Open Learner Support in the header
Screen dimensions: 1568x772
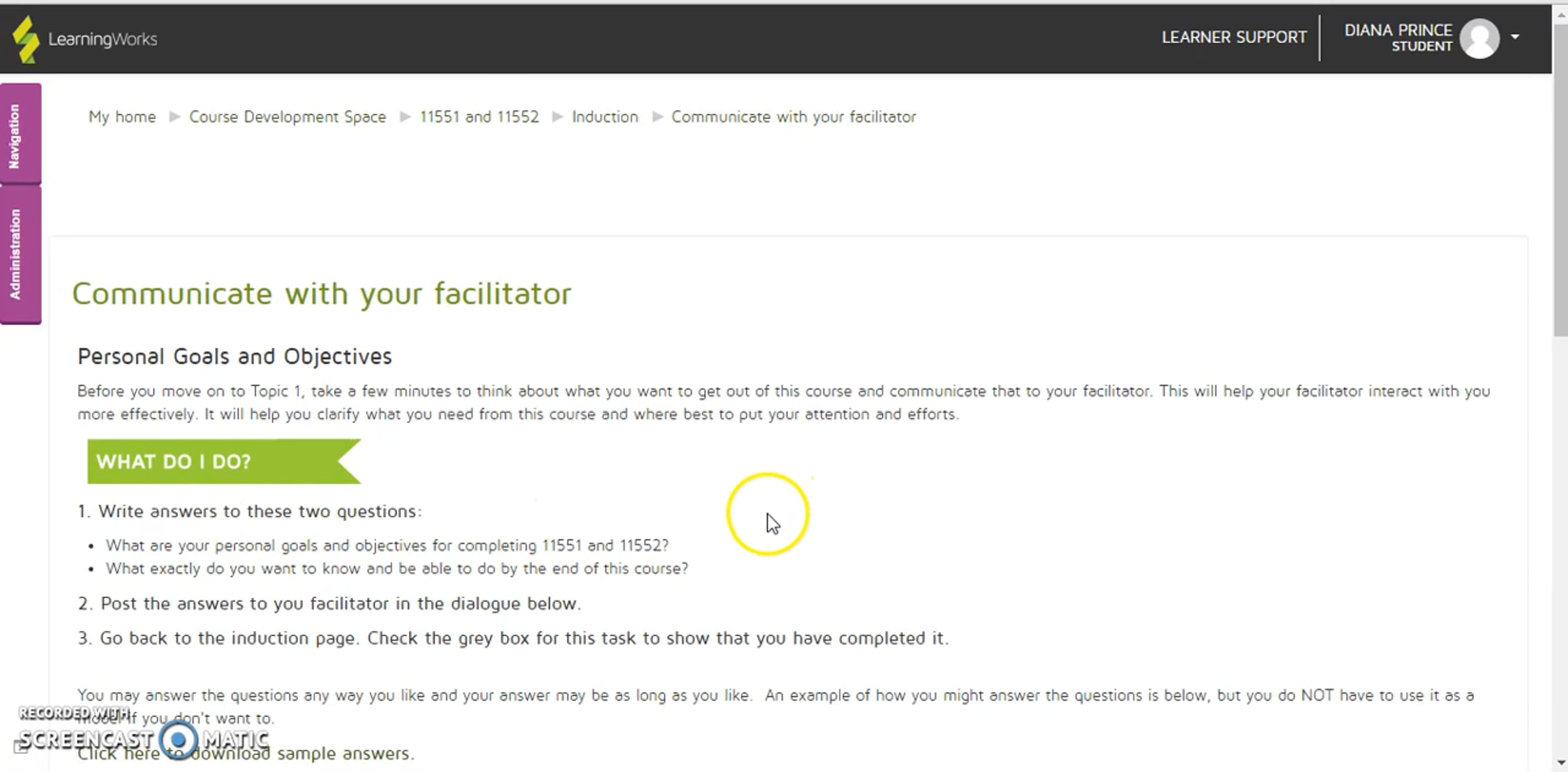tap(1233, 37)
